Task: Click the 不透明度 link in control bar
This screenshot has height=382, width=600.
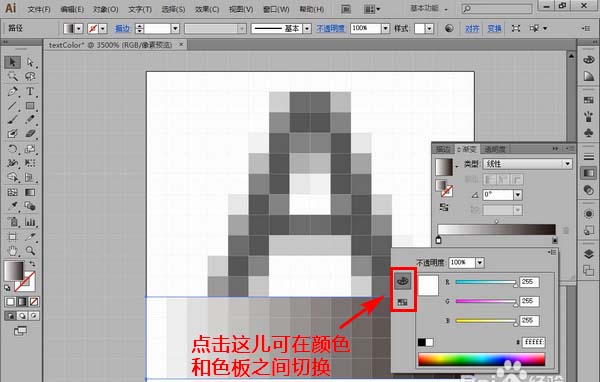Action: (x=331, y=28)
